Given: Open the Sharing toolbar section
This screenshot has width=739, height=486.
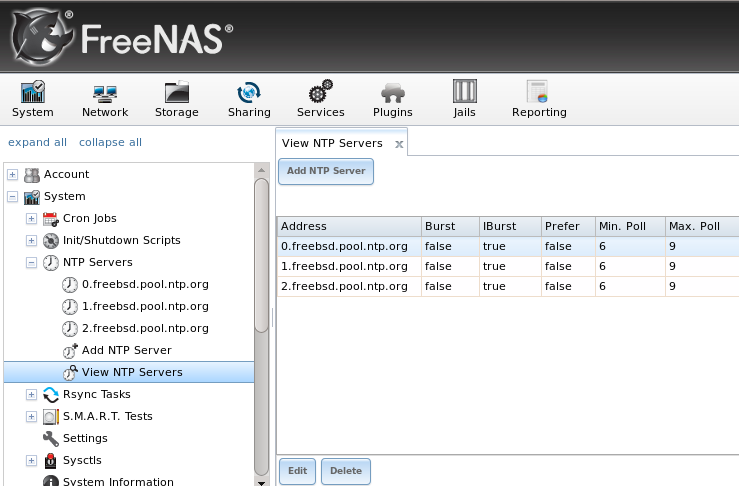Looking at the screenshot, I should [249, 99].
